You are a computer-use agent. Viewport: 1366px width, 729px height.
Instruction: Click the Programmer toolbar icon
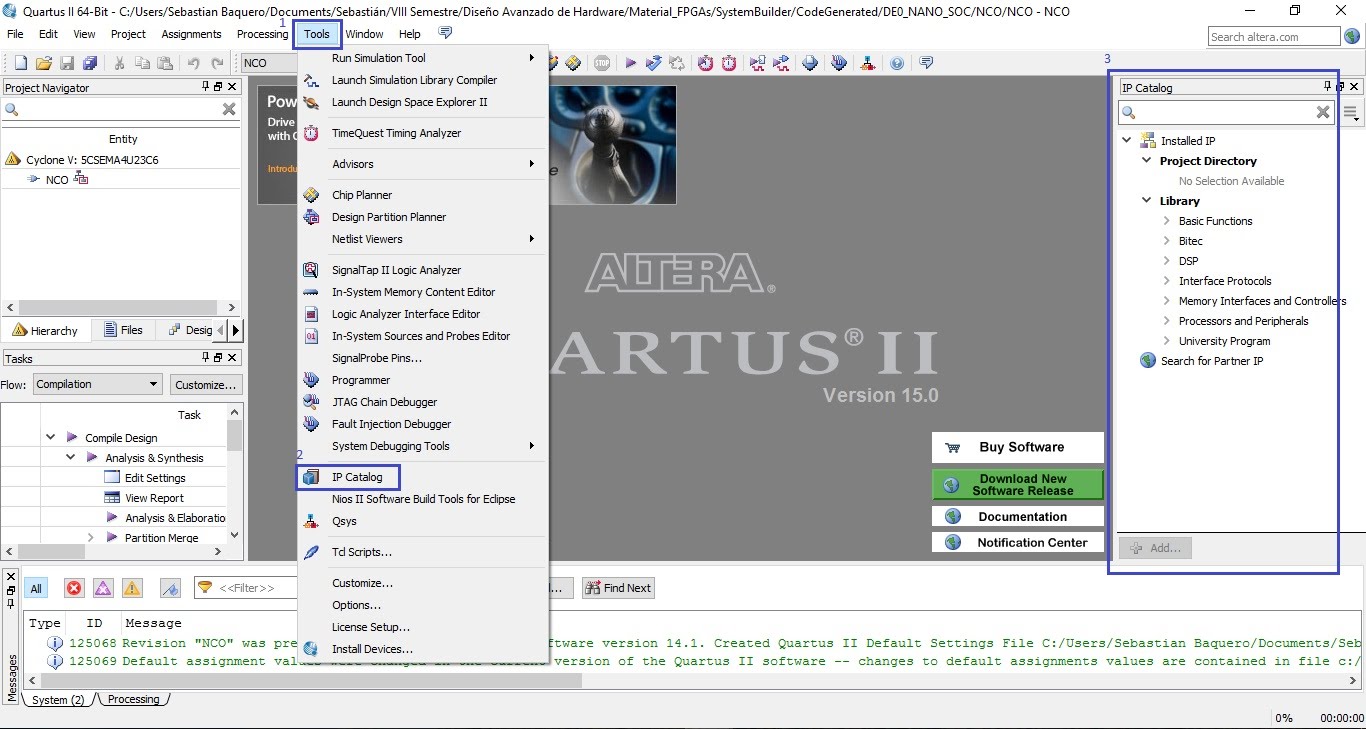pyautogui.click(x=839, y=63)
